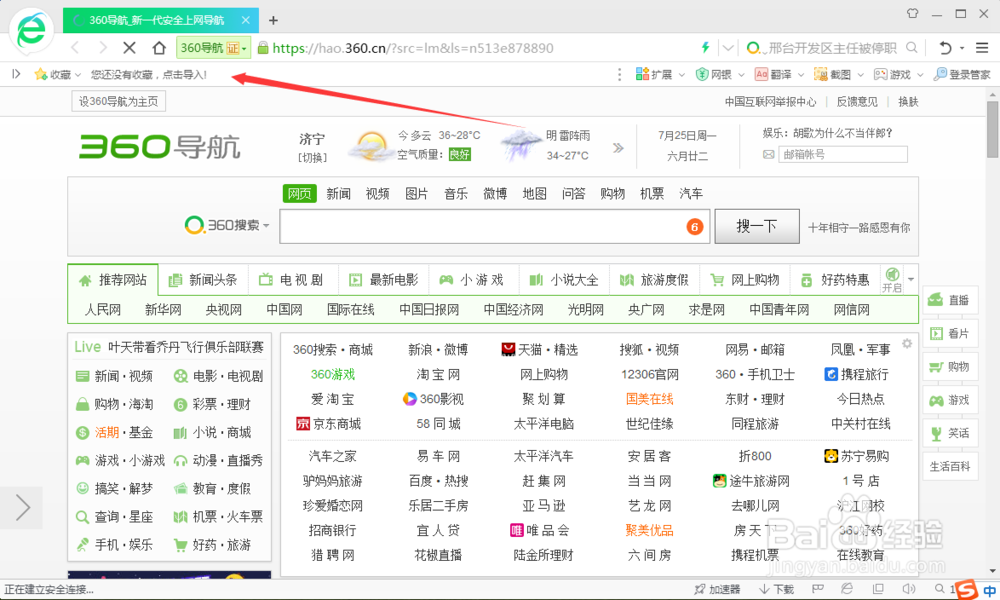Image resolution: width=1000 pixels, height=600 pixels.
Task: Click the back navigation arrow
Action: (75, 48)
